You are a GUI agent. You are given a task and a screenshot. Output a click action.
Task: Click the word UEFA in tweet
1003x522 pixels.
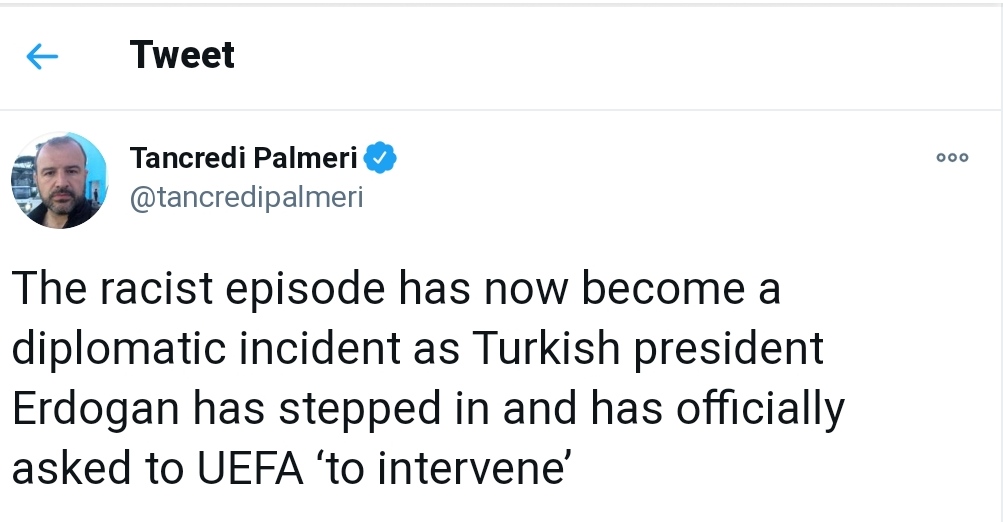pyautogui.click(x=250, y=468)
